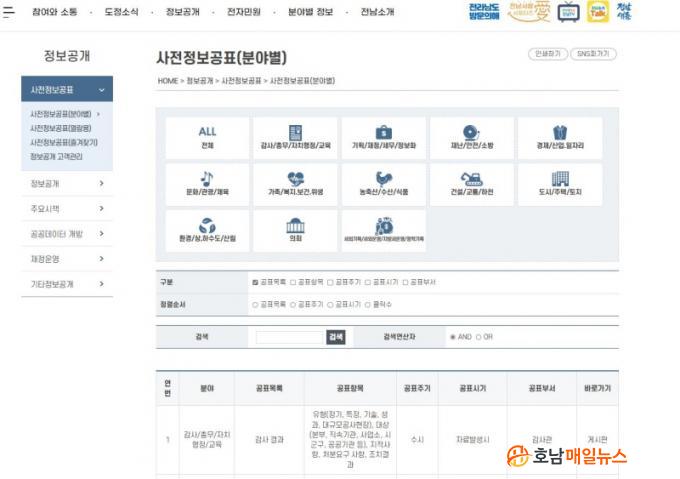
Task: Open the 감사/총무/자치행정/교육 category icon
Action: click(x=295, y=138)
